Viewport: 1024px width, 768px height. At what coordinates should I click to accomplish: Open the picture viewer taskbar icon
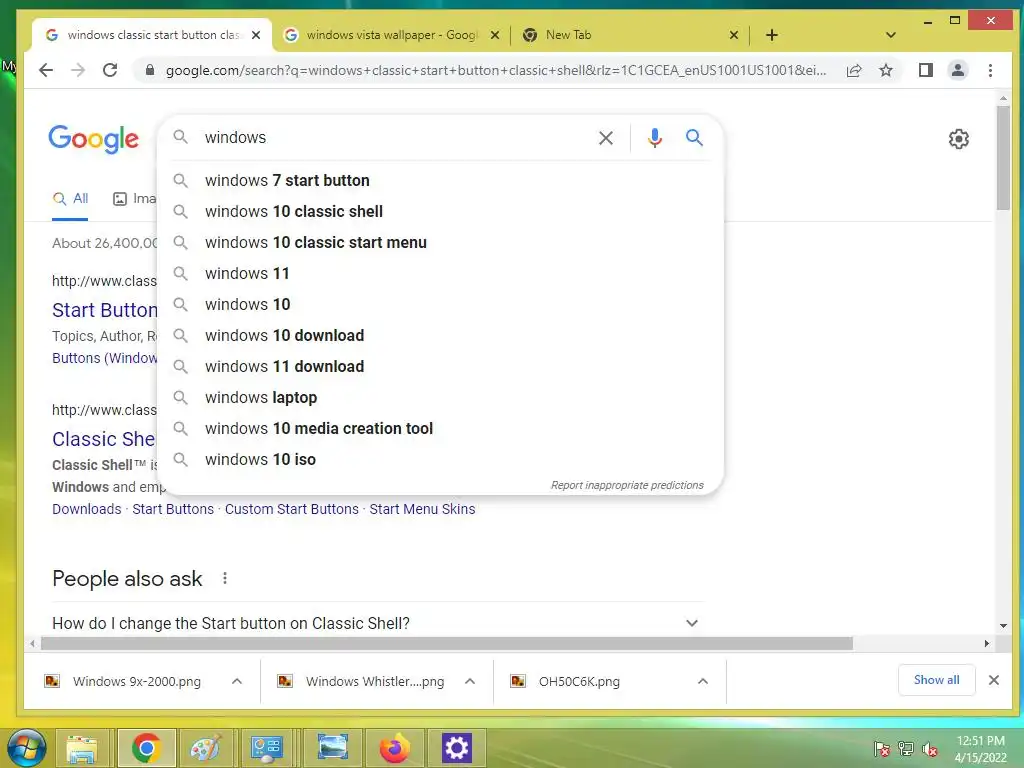(x=332, y=748)
